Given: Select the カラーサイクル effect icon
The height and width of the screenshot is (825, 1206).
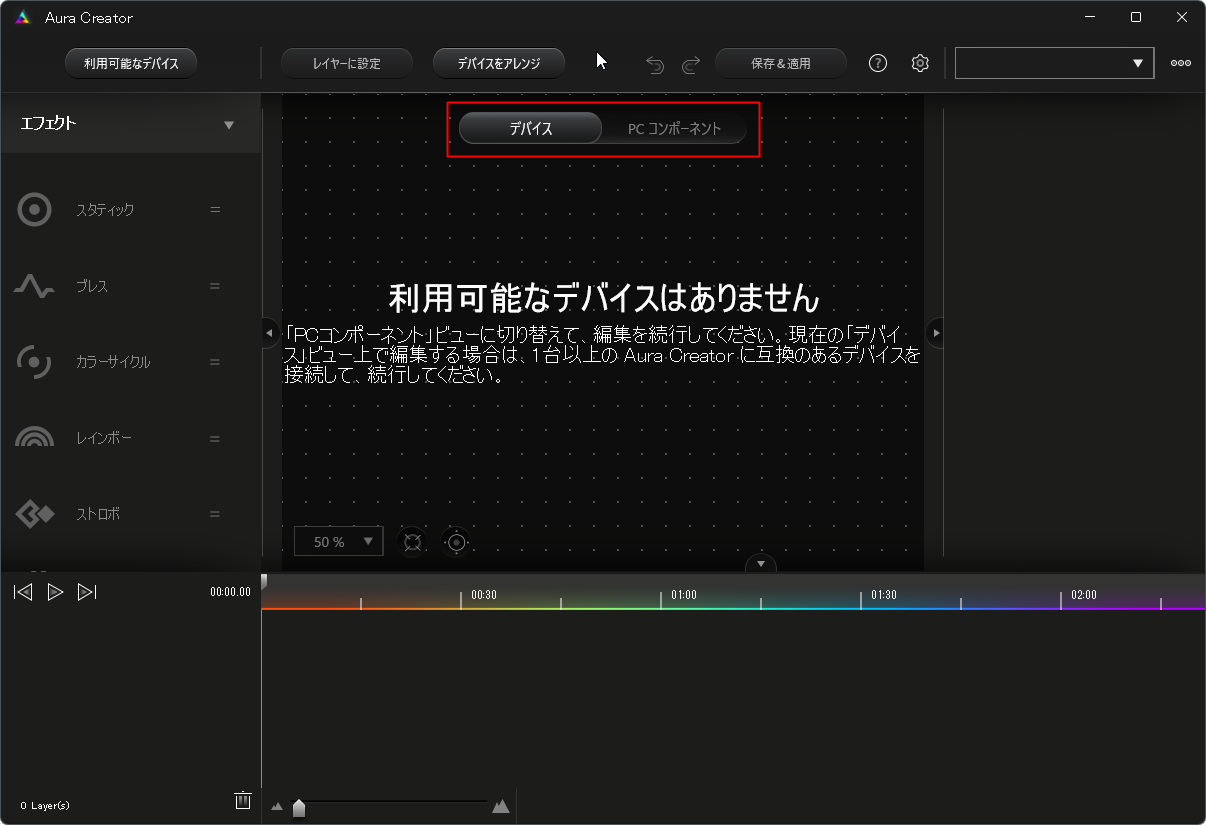Looking at the screenshot, I should [35, 362].
